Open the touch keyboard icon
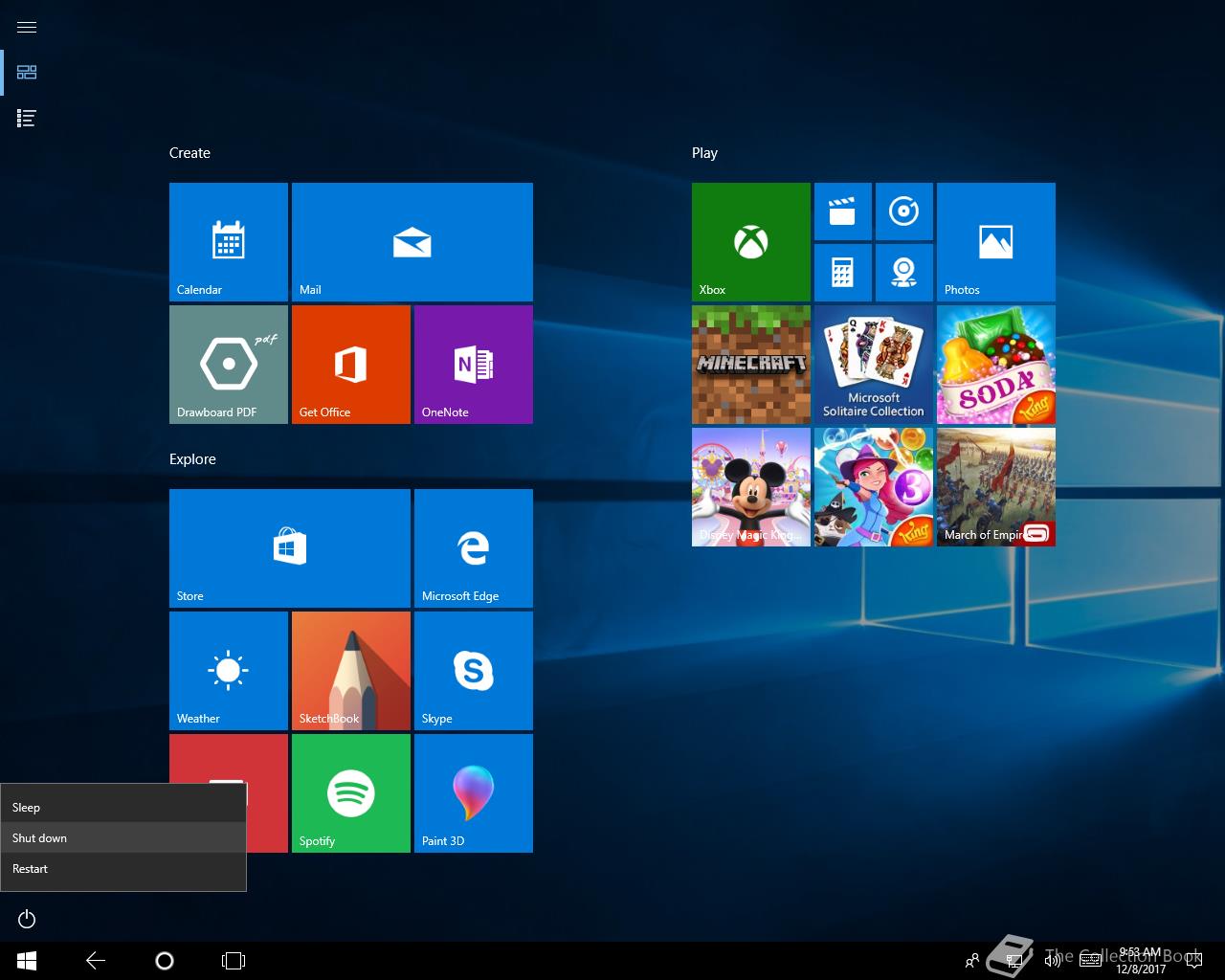 click(1090, 961)
